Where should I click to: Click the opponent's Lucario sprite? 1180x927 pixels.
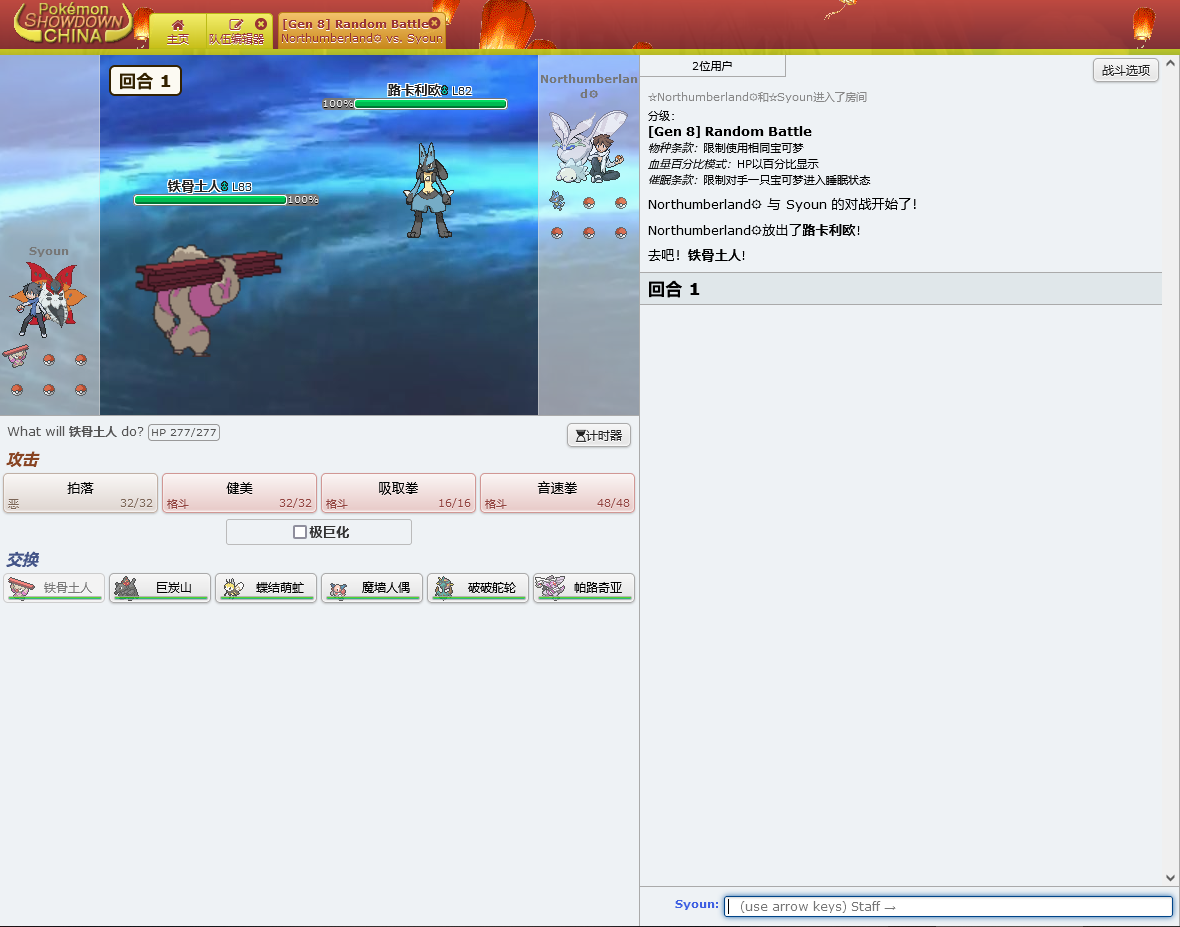[x=428, y=190]
